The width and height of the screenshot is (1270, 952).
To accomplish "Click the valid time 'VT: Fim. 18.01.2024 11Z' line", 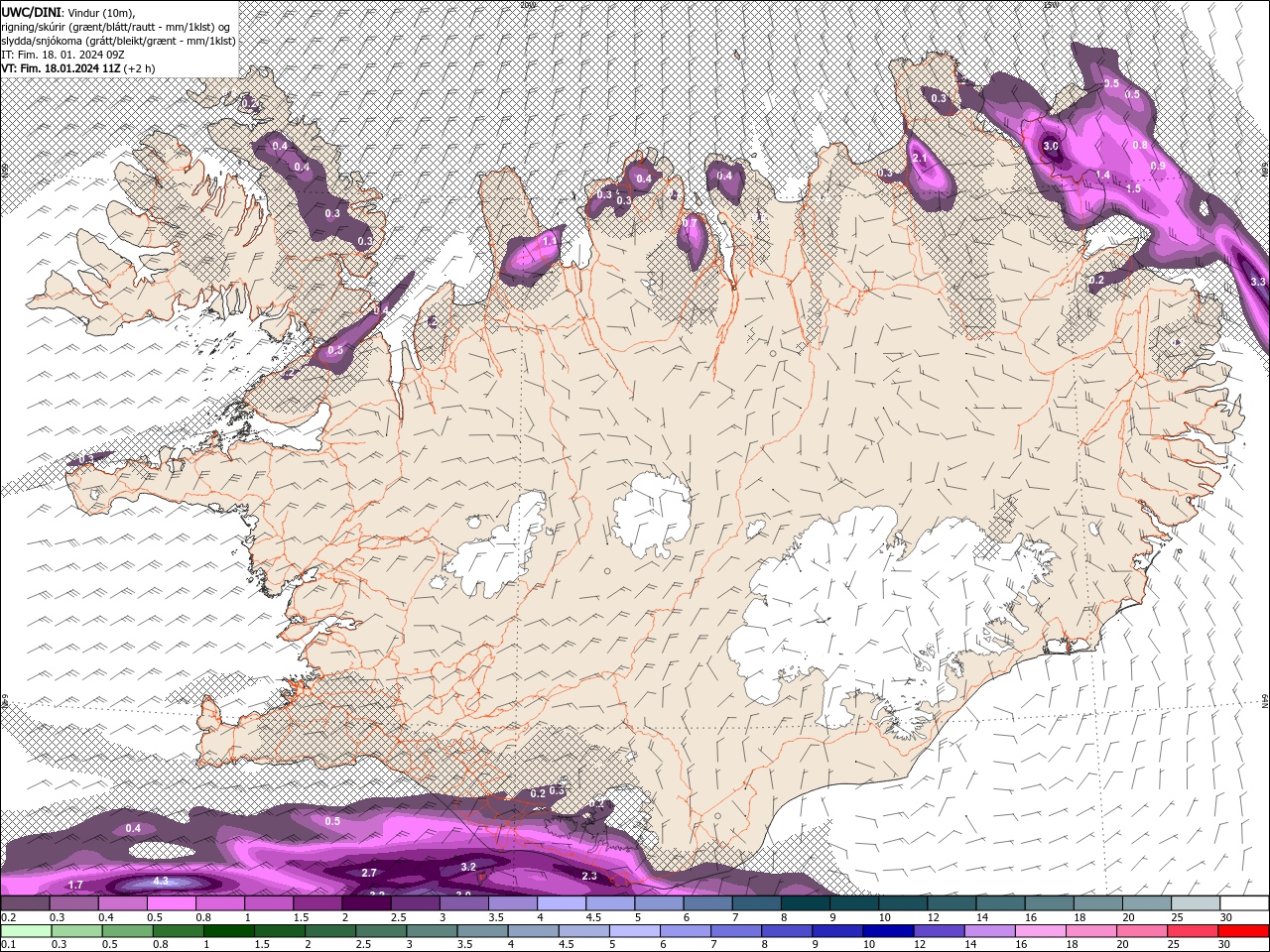I will click(62, 67).
